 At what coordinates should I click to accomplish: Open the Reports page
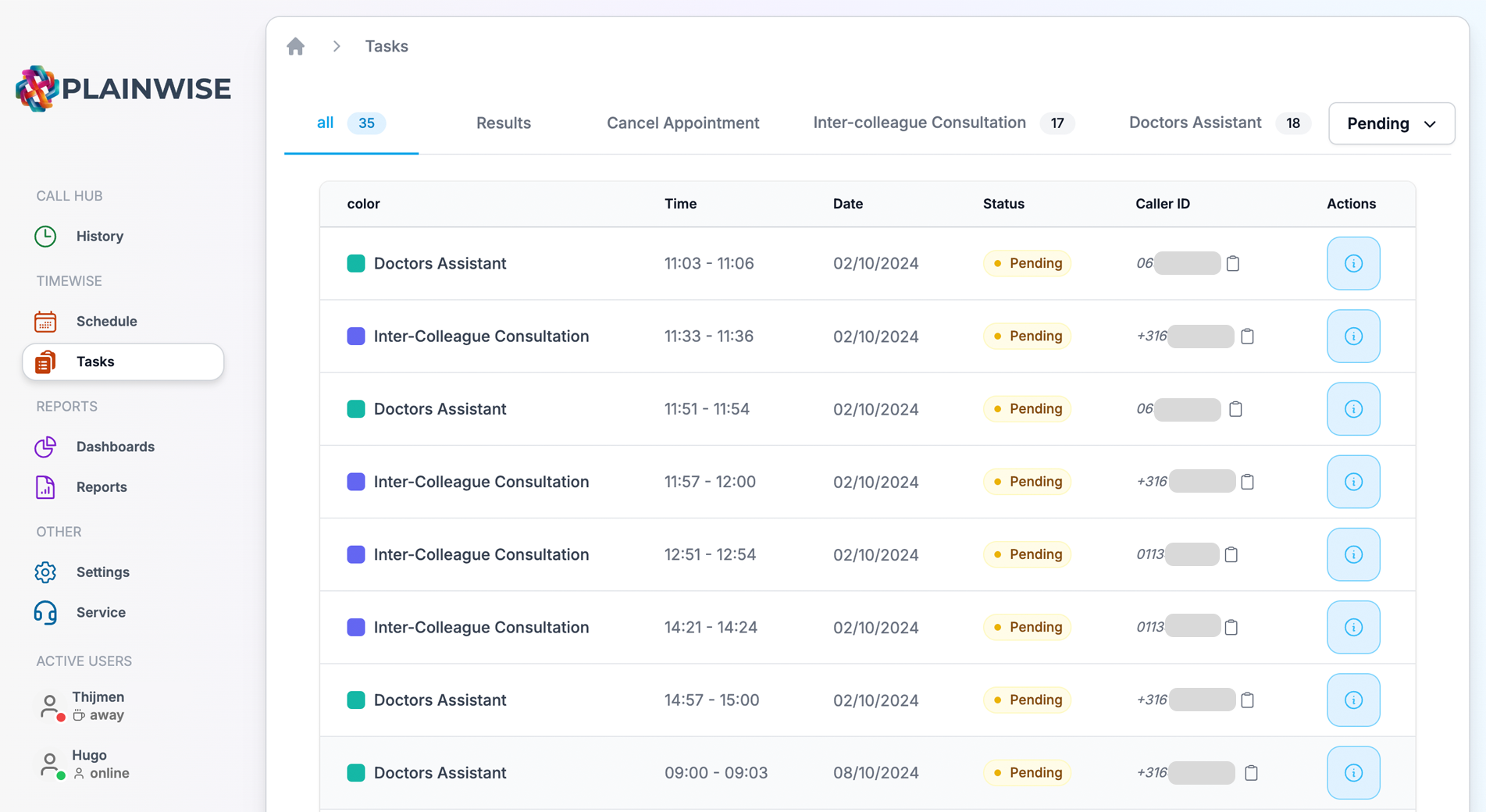tap(102, 487)
